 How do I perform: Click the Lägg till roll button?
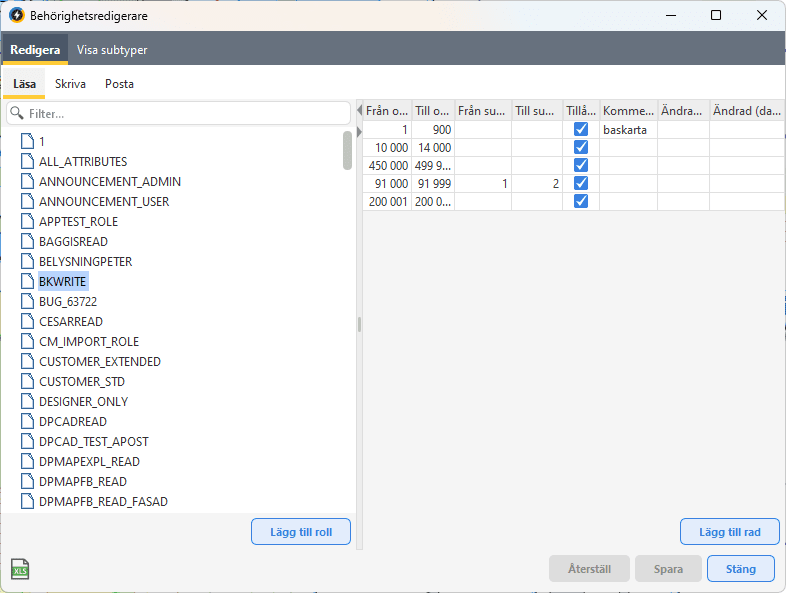[300, 532]
